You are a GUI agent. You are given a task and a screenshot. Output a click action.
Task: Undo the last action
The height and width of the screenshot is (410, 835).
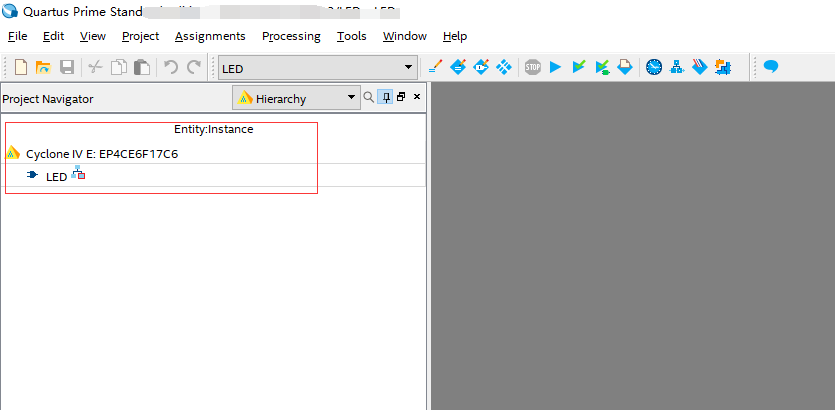click(171, 67)
